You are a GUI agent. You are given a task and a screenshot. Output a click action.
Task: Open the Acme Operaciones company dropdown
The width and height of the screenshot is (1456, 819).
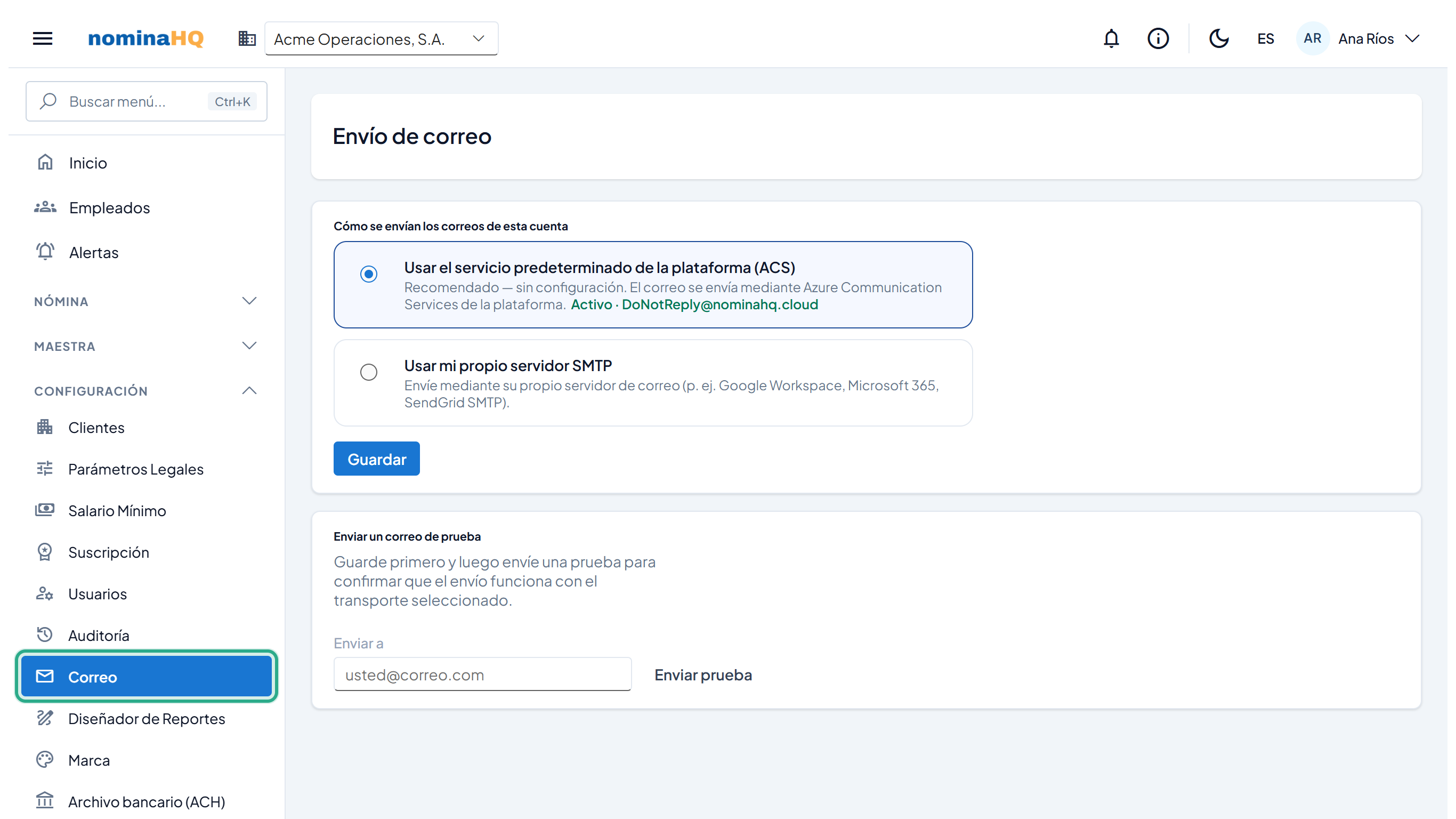381,38
